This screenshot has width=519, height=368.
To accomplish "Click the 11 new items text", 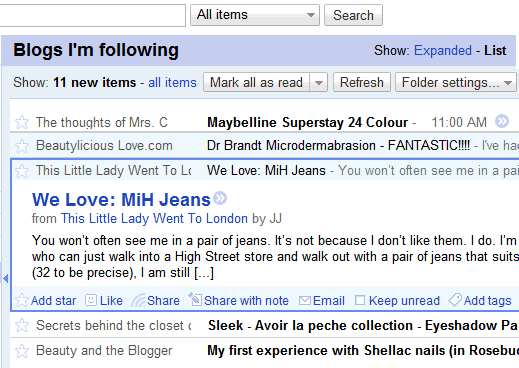I will point(95,82).
